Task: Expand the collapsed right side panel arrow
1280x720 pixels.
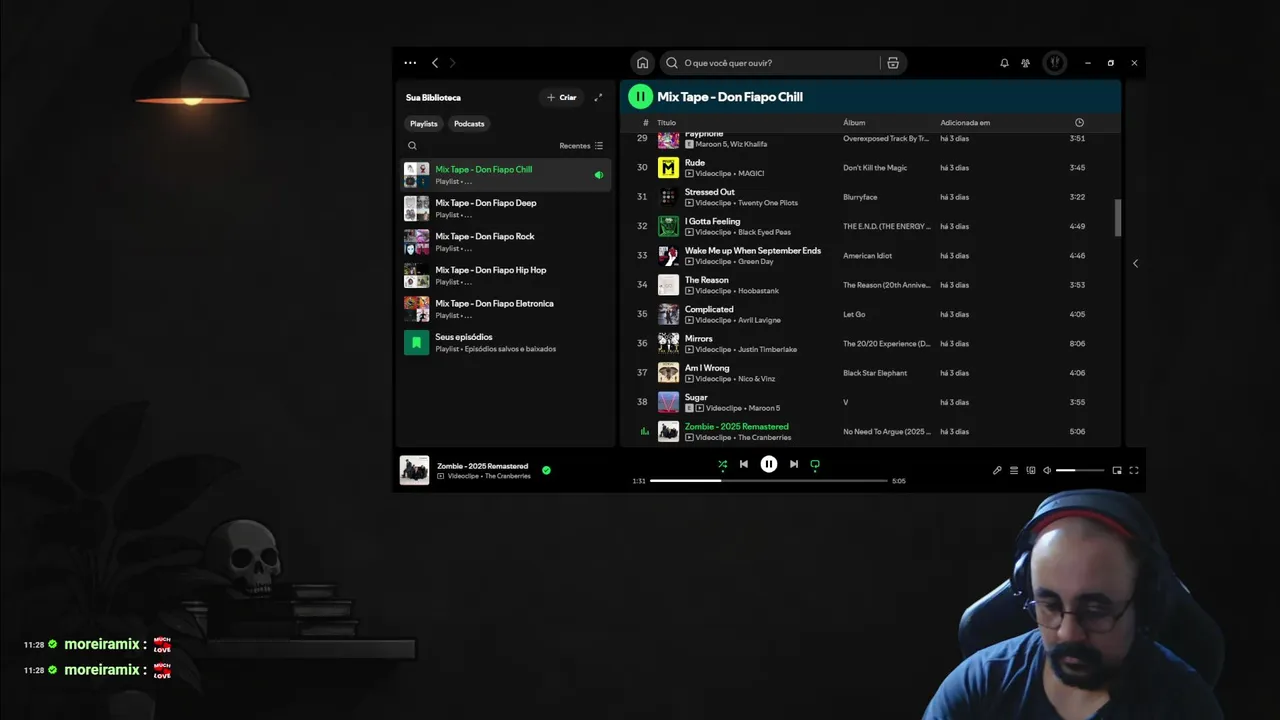Action: pos(1135,263)
